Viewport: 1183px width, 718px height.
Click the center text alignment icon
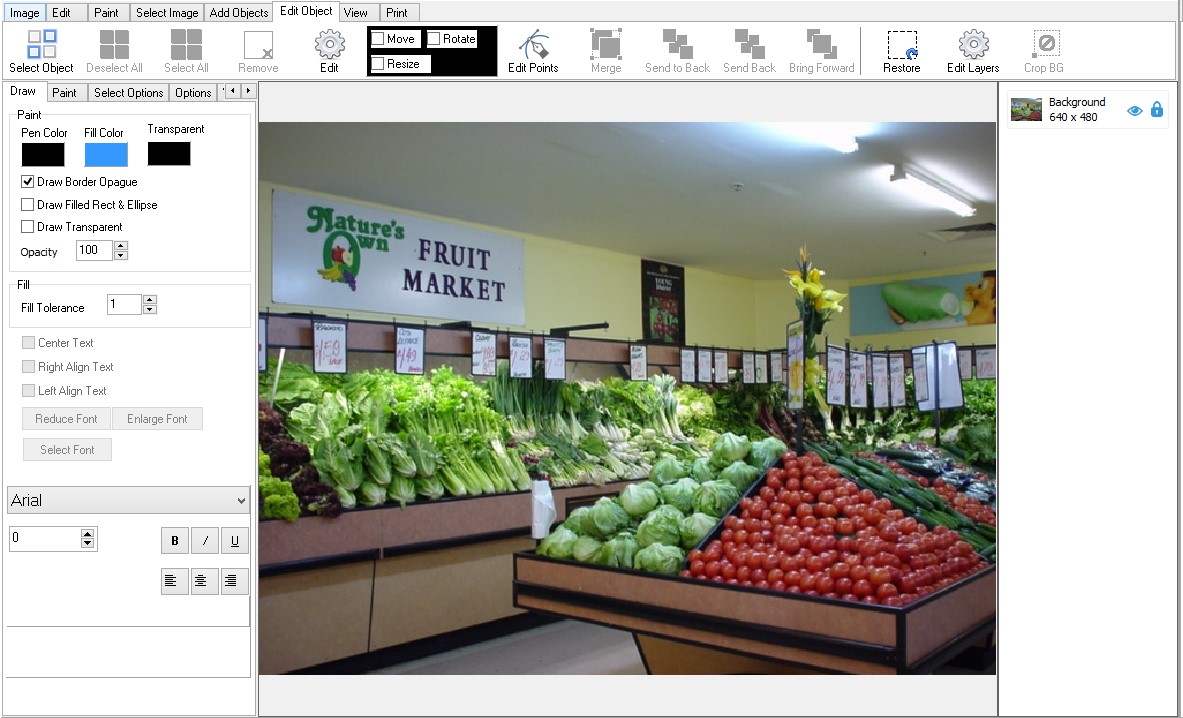(204, 580)
